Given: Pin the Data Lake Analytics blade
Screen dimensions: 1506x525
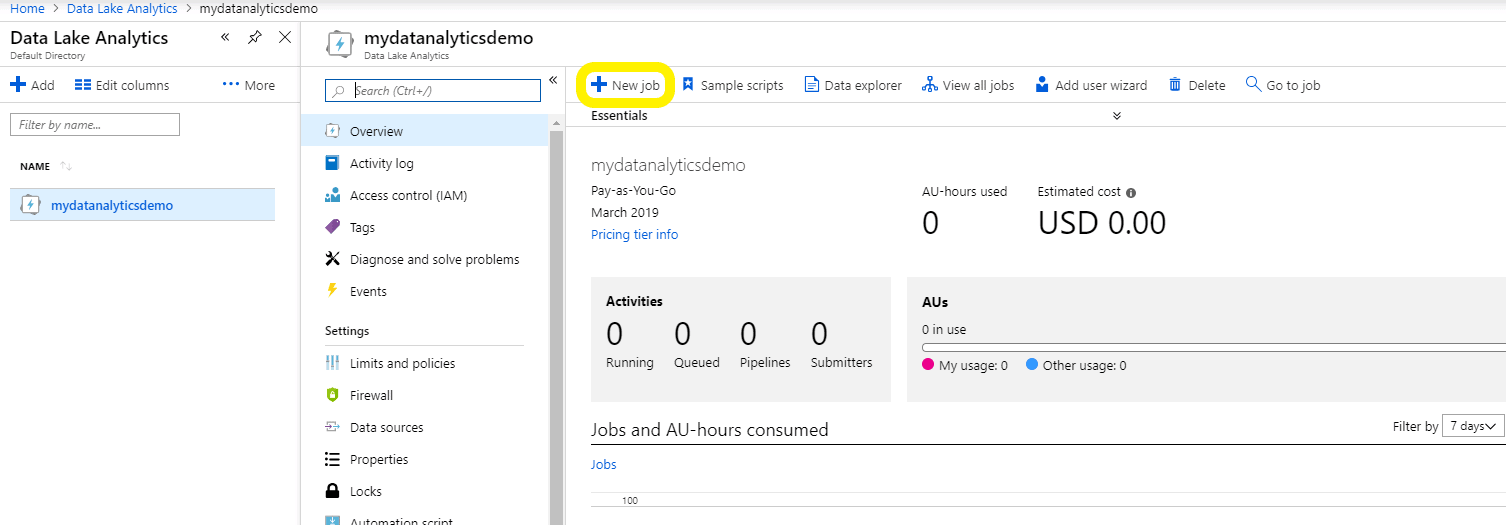Looking at the screenshot, I should [255, 37].
